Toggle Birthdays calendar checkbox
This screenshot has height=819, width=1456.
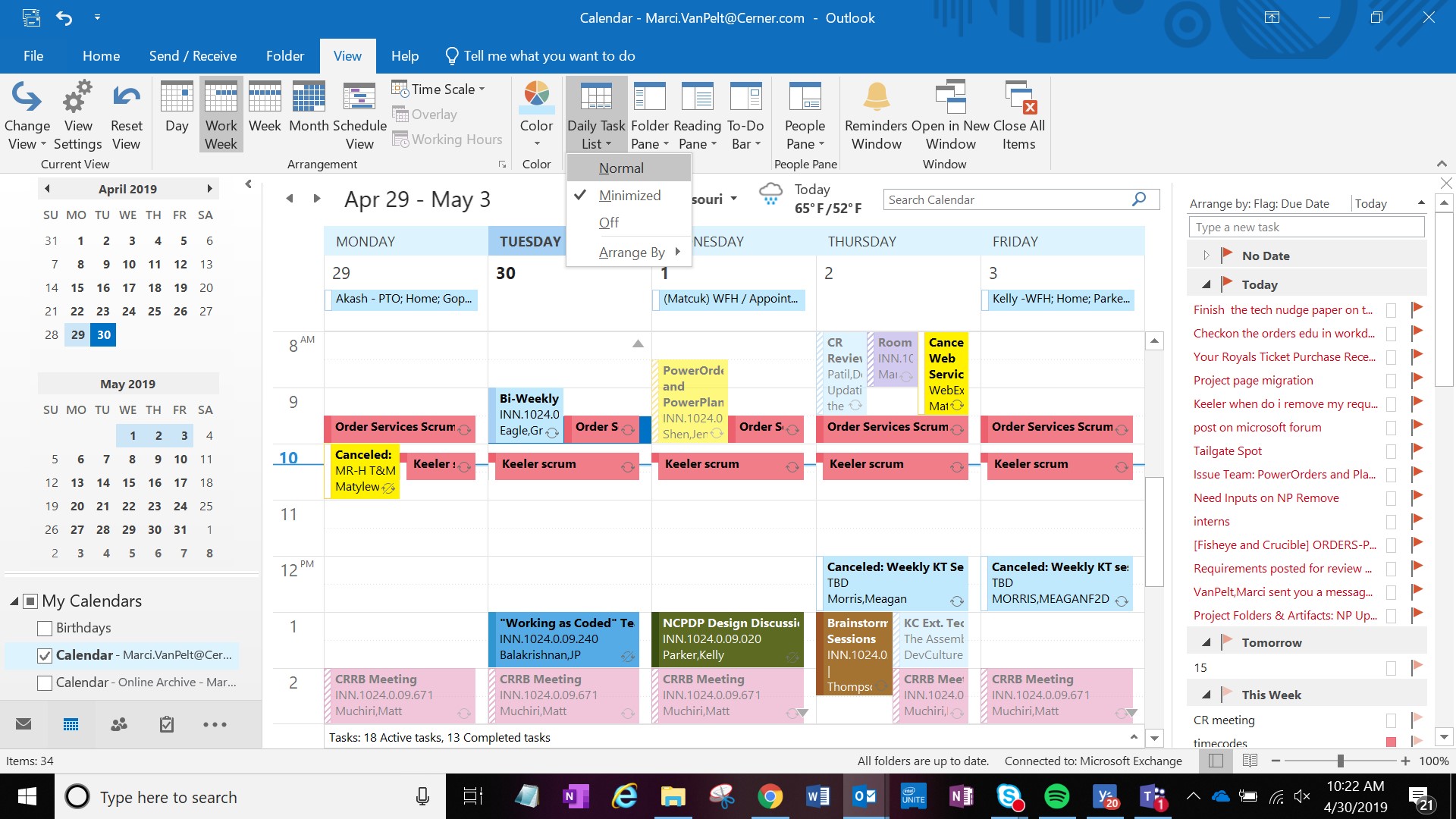[44, 627]
